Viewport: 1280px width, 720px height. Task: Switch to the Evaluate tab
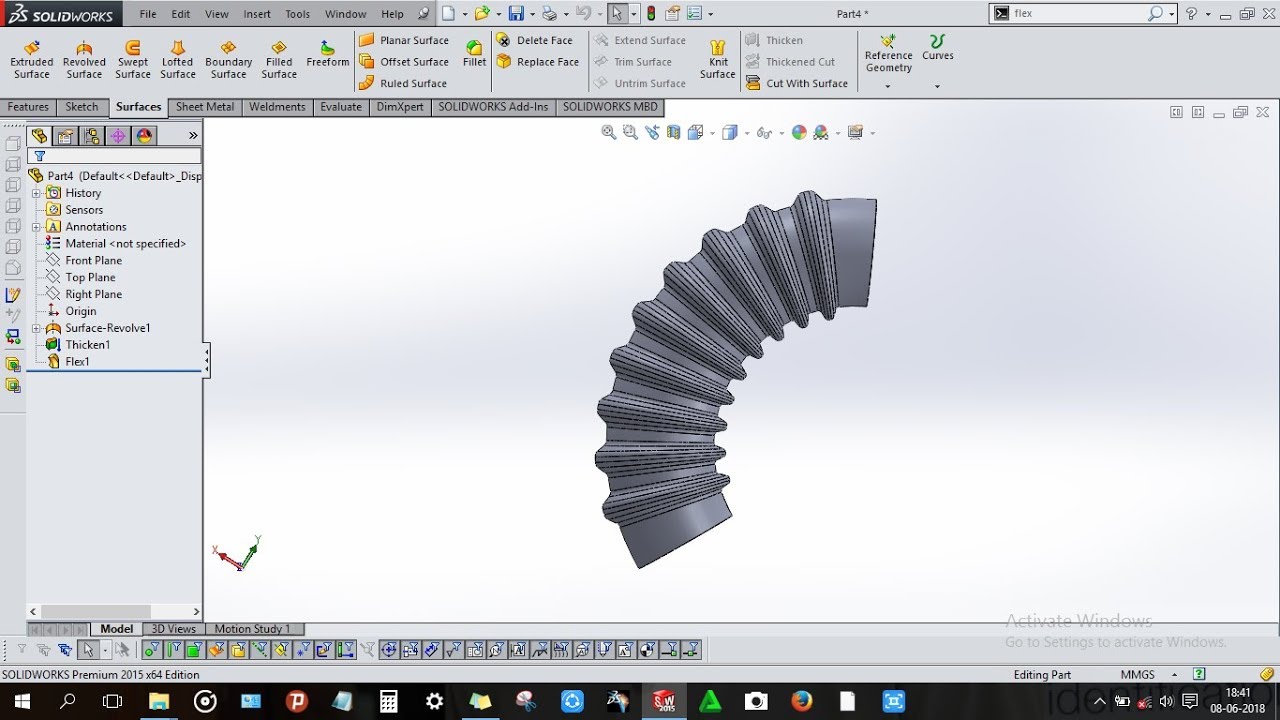pos(341,107)
